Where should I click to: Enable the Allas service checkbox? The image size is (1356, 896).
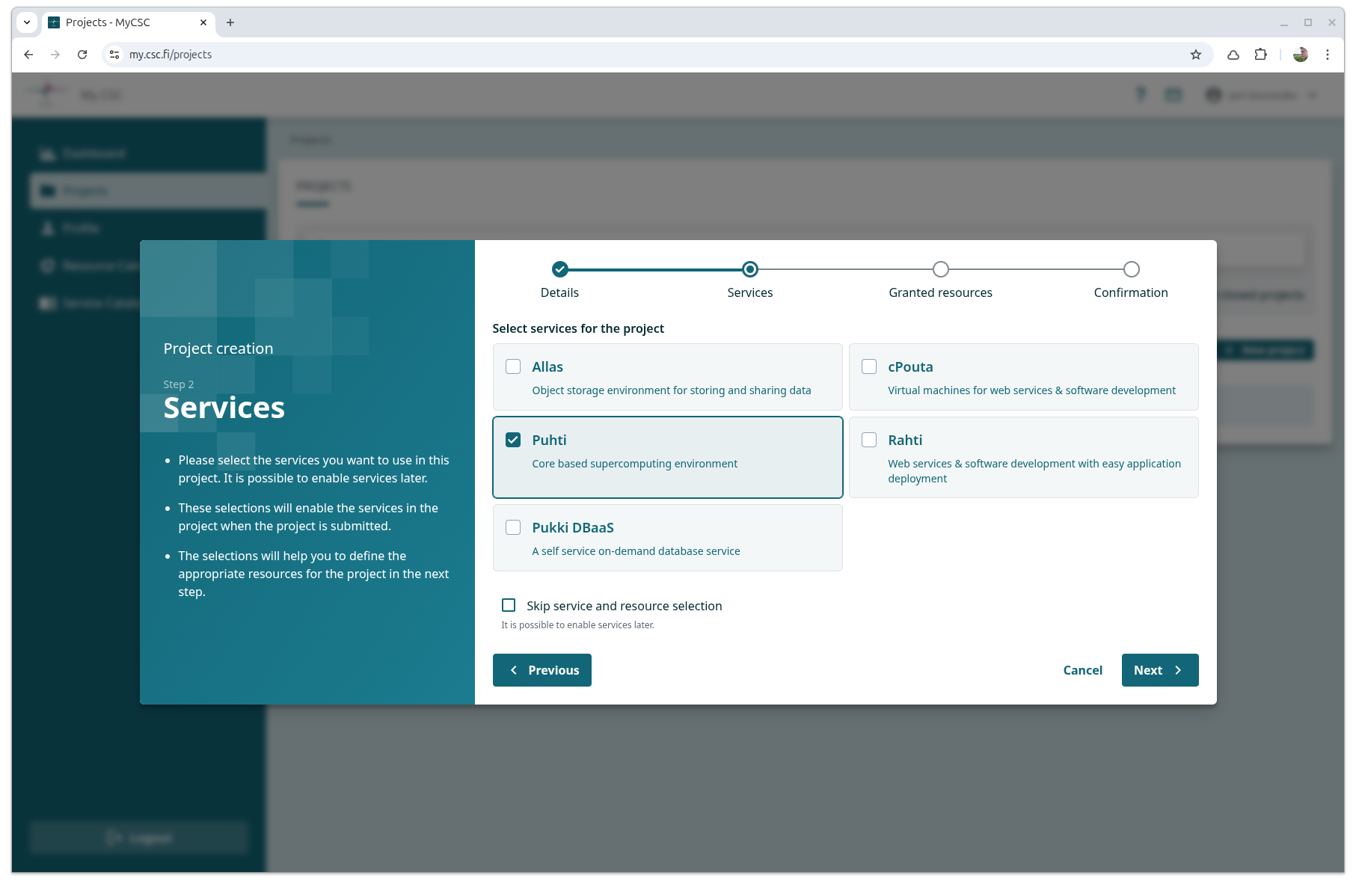pyautogui.click(x=513, y=366)
